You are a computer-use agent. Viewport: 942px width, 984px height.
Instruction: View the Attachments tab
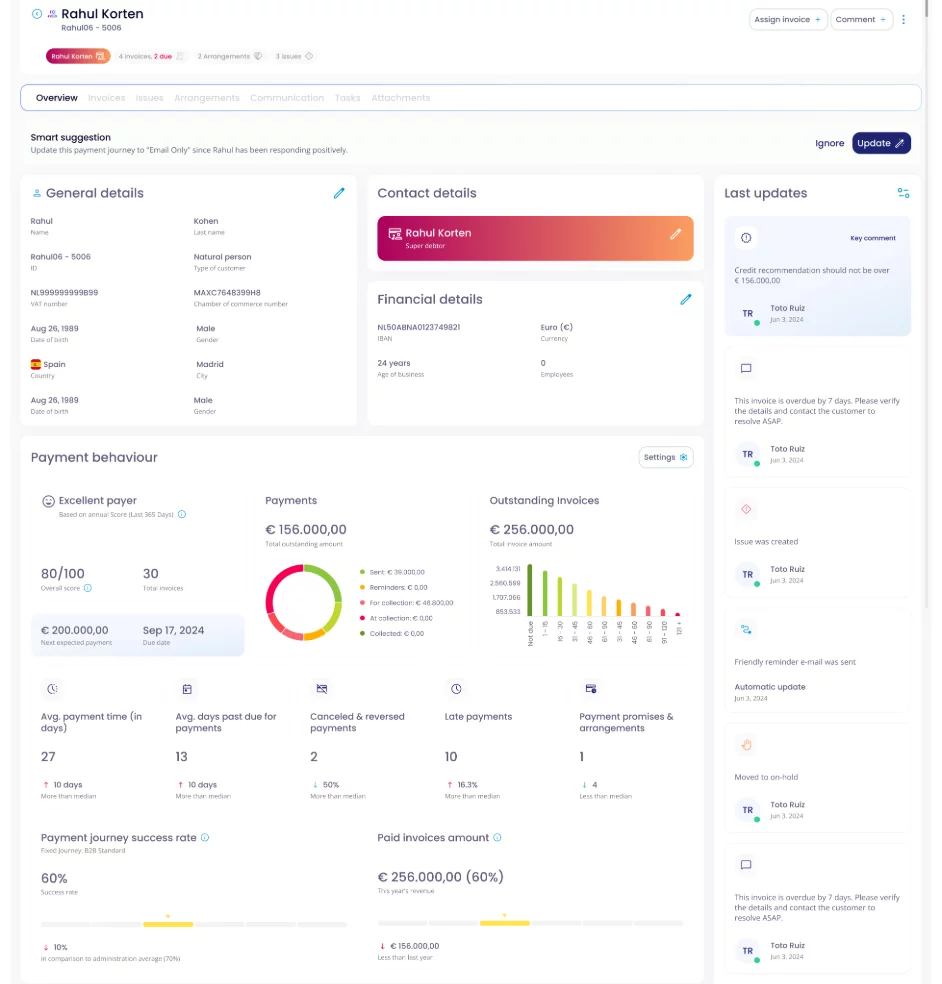point(401,98)
